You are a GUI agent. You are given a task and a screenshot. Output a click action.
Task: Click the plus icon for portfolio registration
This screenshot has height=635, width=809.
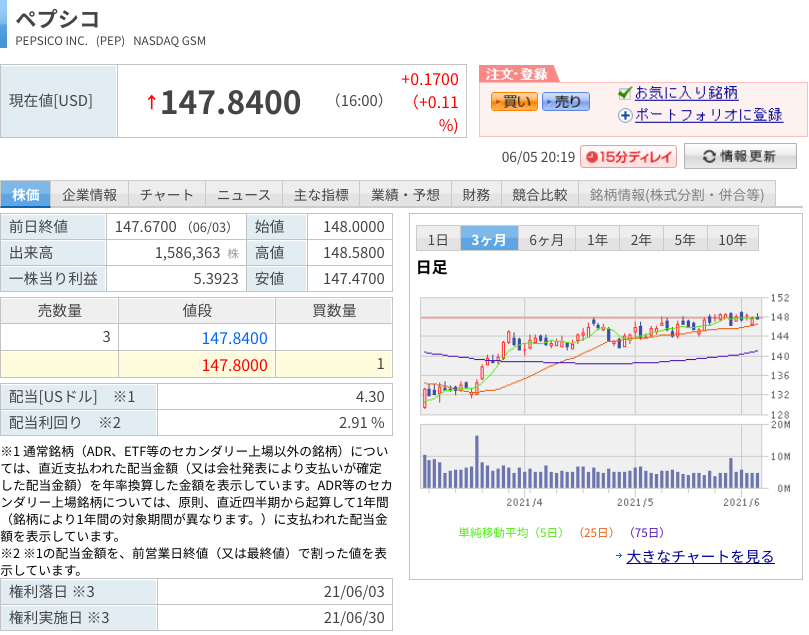pyautogui.click(x=625, y=115)
